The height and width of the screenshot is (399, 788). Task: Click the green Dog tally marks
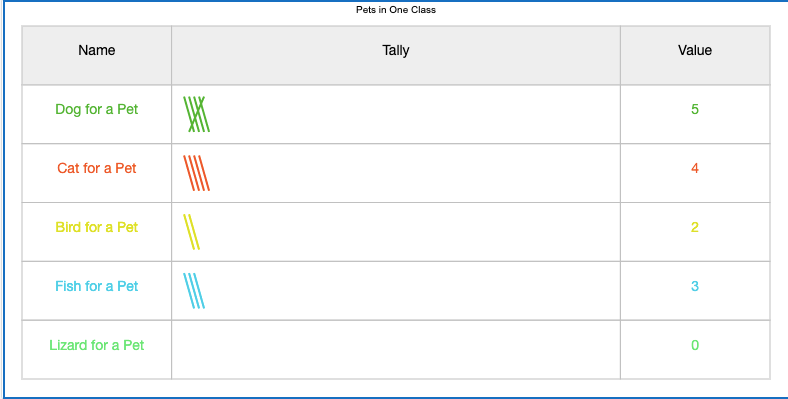[196, 114]
